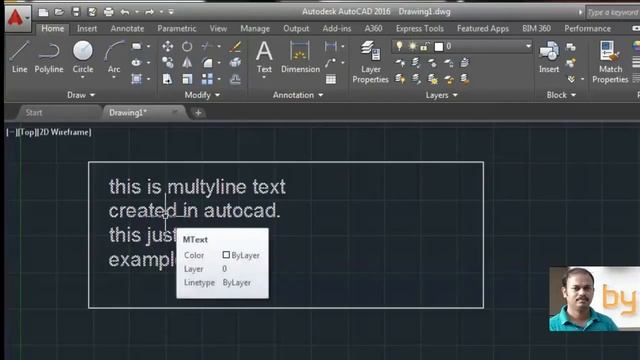Open the Text type dropdown arrow
Screen dimensions: 640x360
coord(264,78)
